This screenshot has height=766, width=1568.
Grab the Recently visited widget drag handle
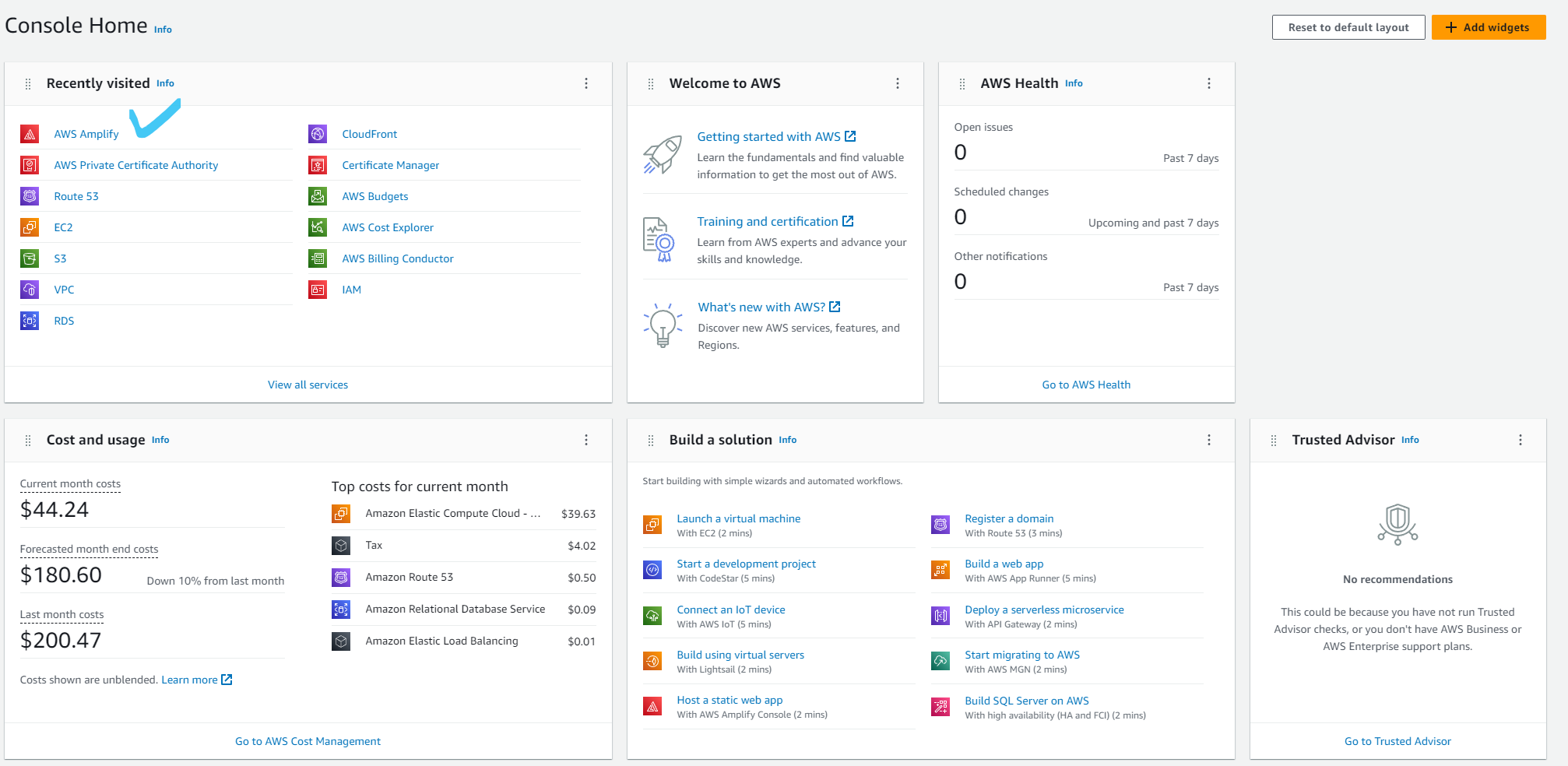(x=28, y=84)
